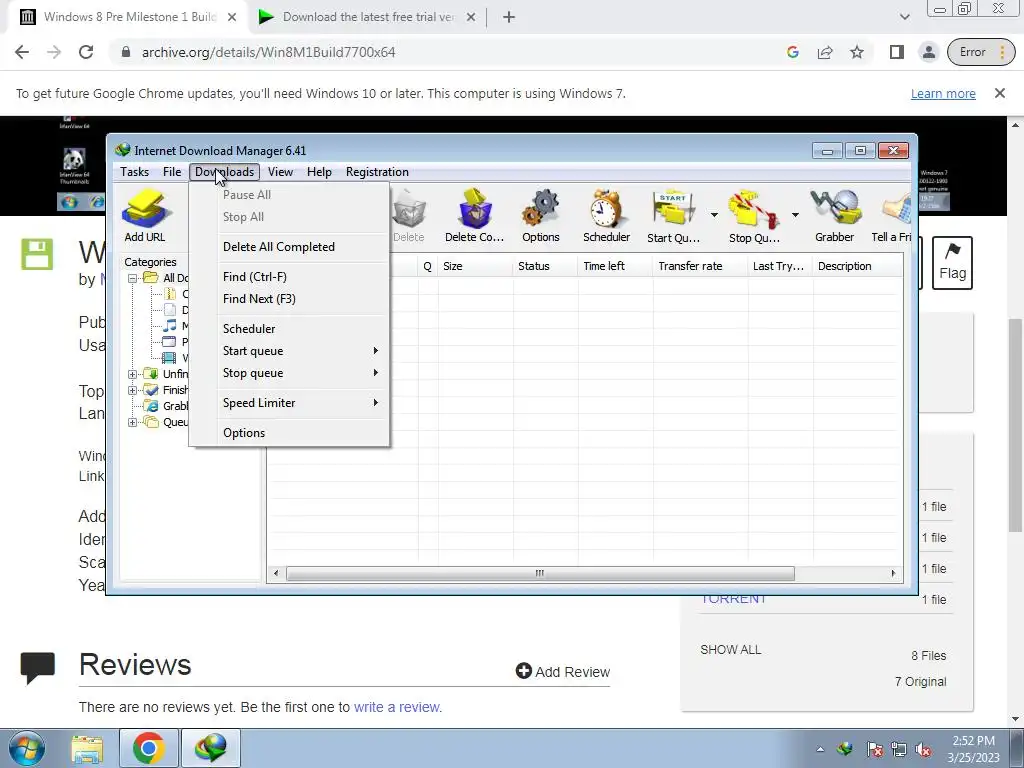Collapse the All Downloads tree node
The height and width of the screenshot is (768, 1024).
(x=132, y=278)
